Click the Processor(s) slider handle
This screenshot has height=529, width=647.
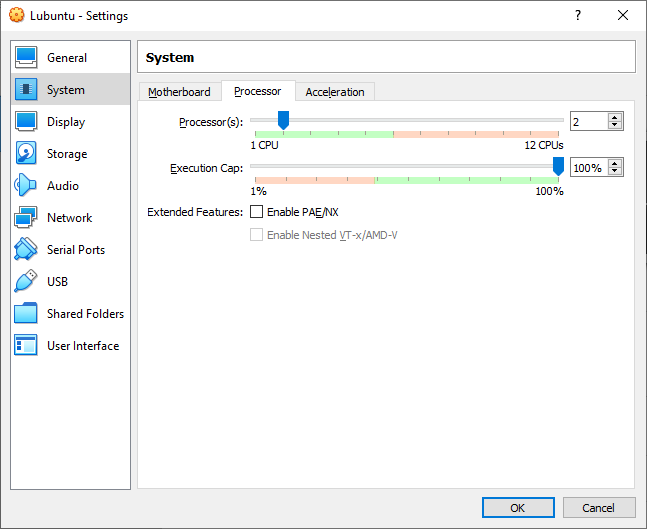283,121
